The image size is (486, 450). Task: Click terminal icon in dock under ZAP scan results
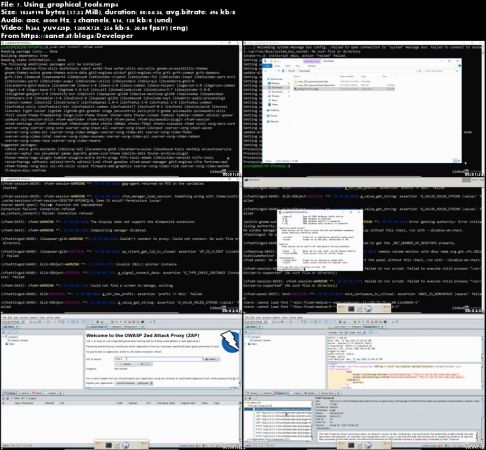click(351, 445)
